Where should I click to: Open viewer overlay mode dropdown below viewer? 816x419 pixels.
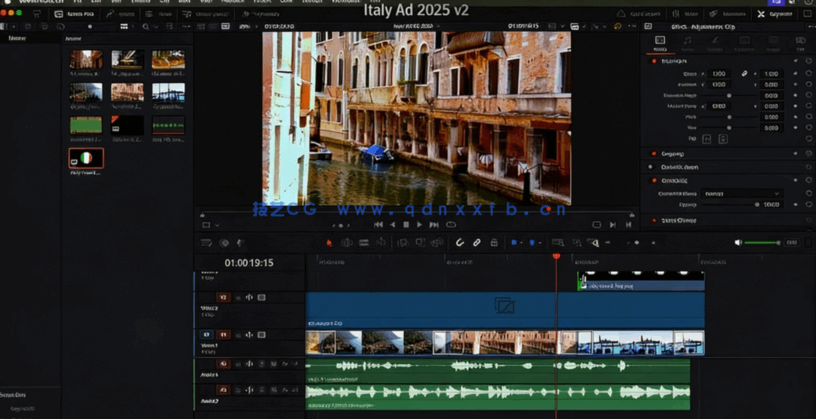[210, 225]
